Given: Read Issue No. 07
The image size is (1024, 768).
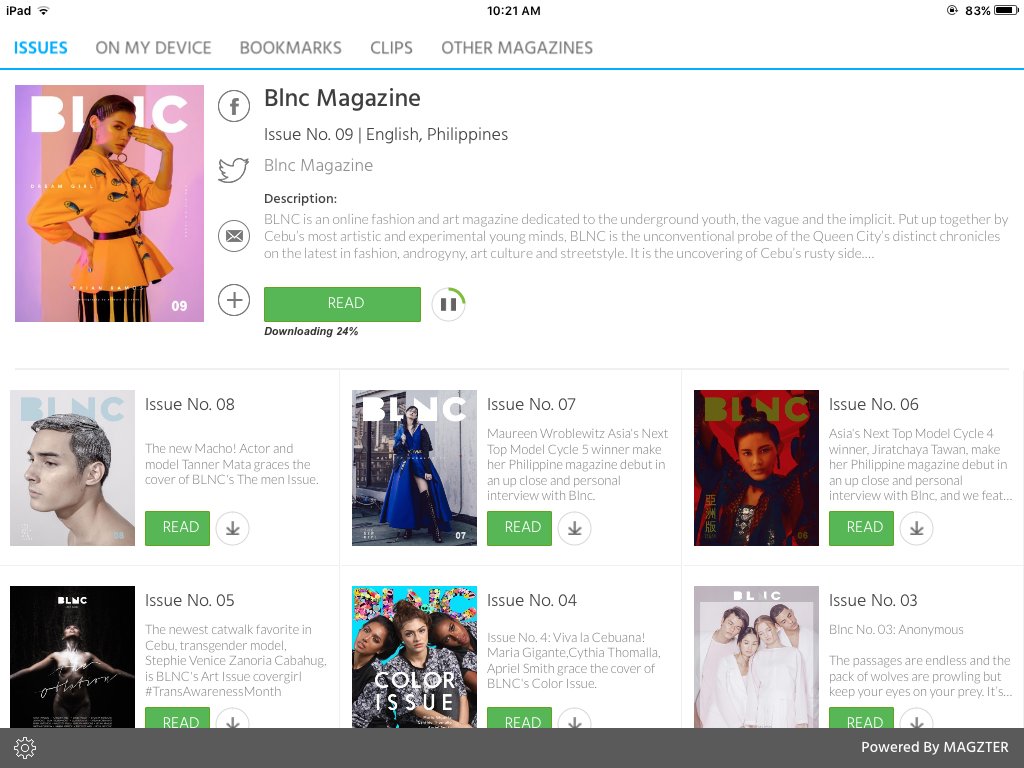Looking at the screenshot, I should tap(519, 528).
